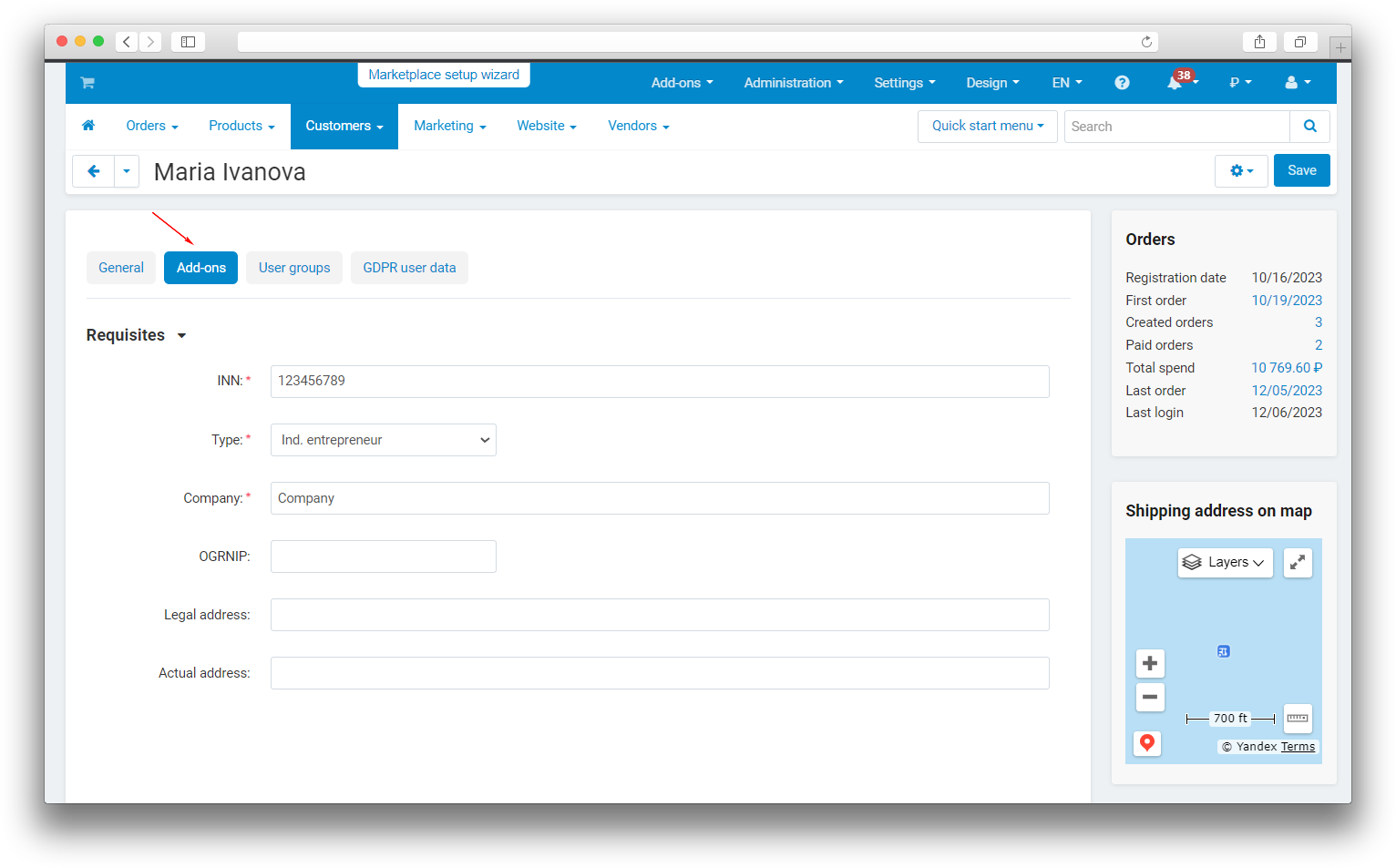Click the search magnifier button
Screen dimensions: 1396x868
[1309, 127]
